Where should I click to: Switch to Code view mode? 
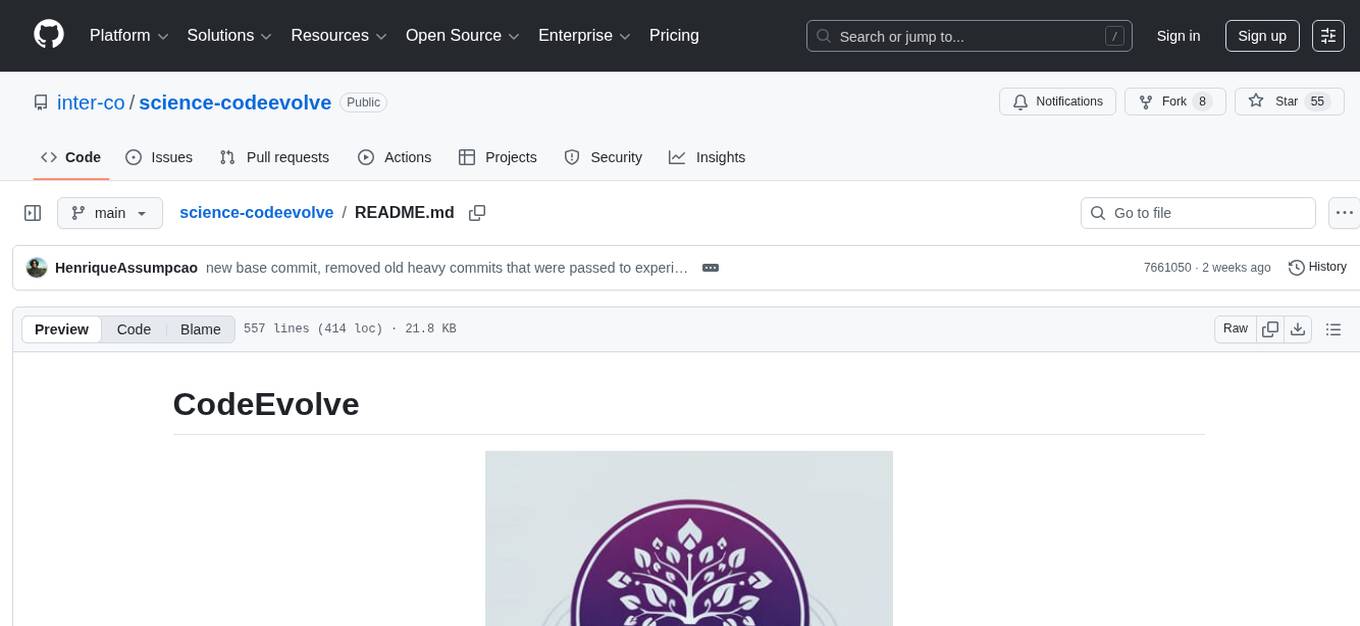[x=134, y=329]
